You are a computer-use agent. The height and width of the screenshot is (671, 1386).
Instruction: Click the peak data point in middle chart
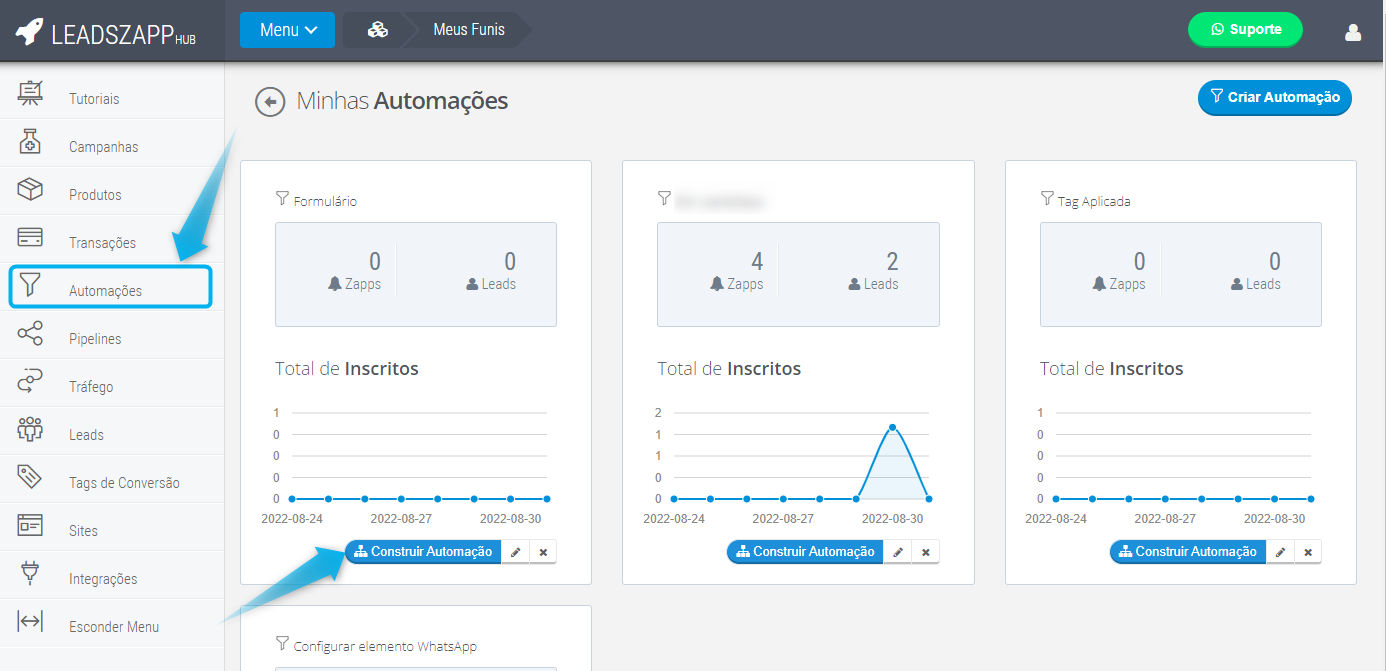[892, 427]
